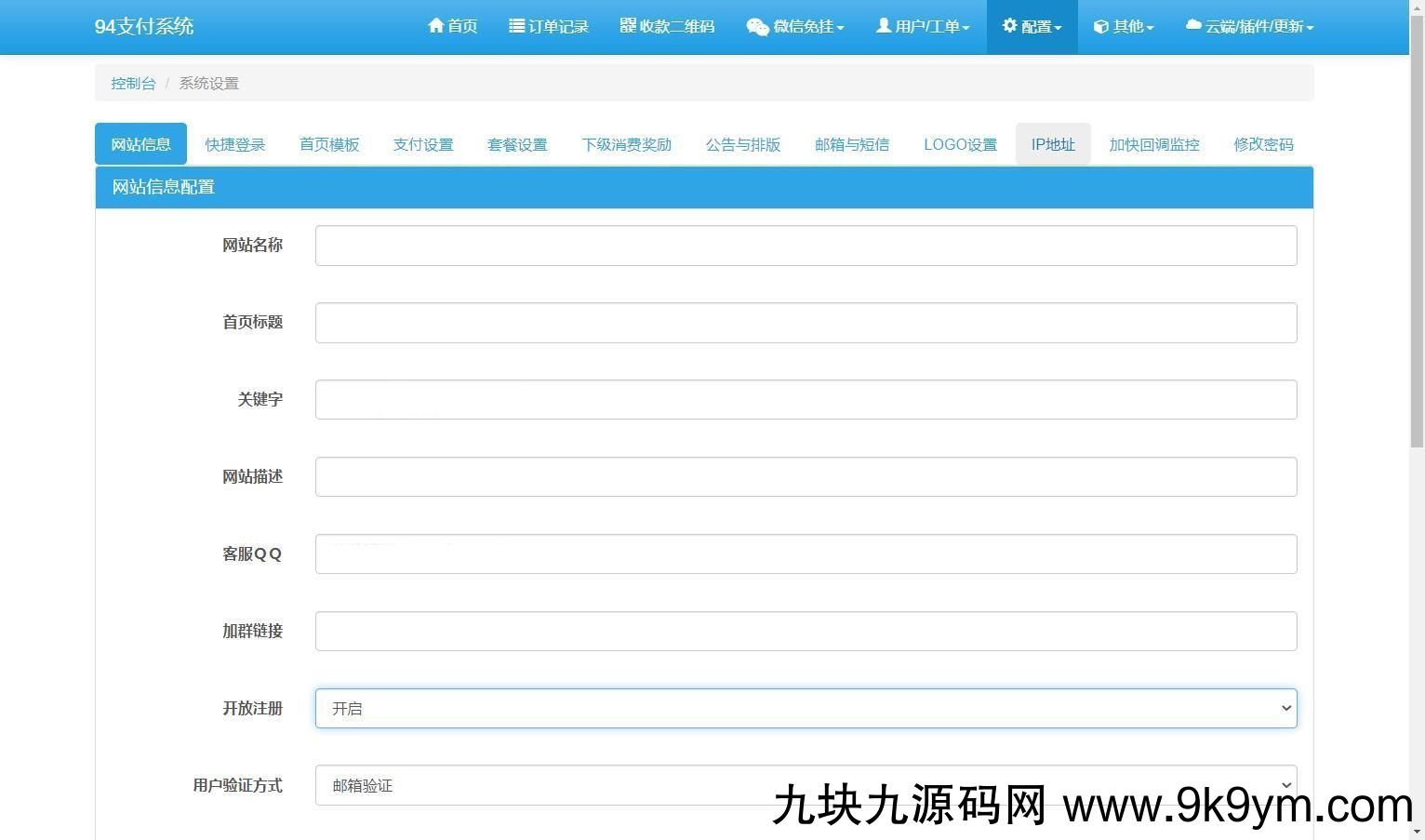Click into the 网站名称 input field
Viewport: 1425px width, 840px height.
coord(806,246)
